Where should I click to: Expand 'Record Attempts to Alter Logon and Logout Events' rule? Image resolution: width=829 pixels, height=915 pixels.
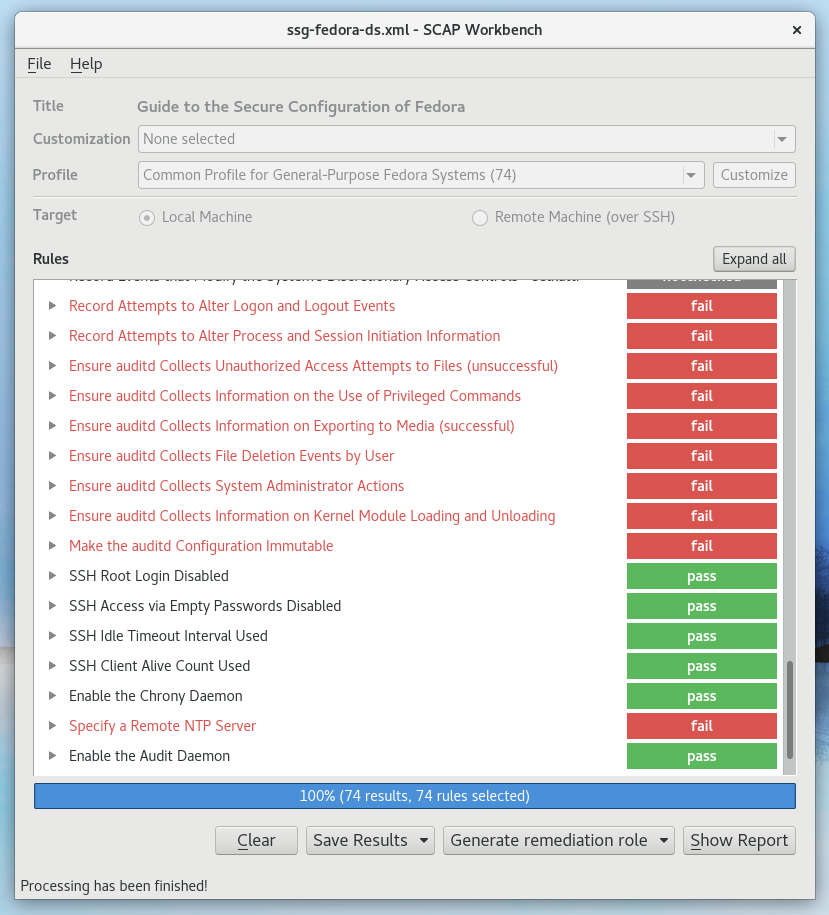pyautogui.click(x=52, y=306)
